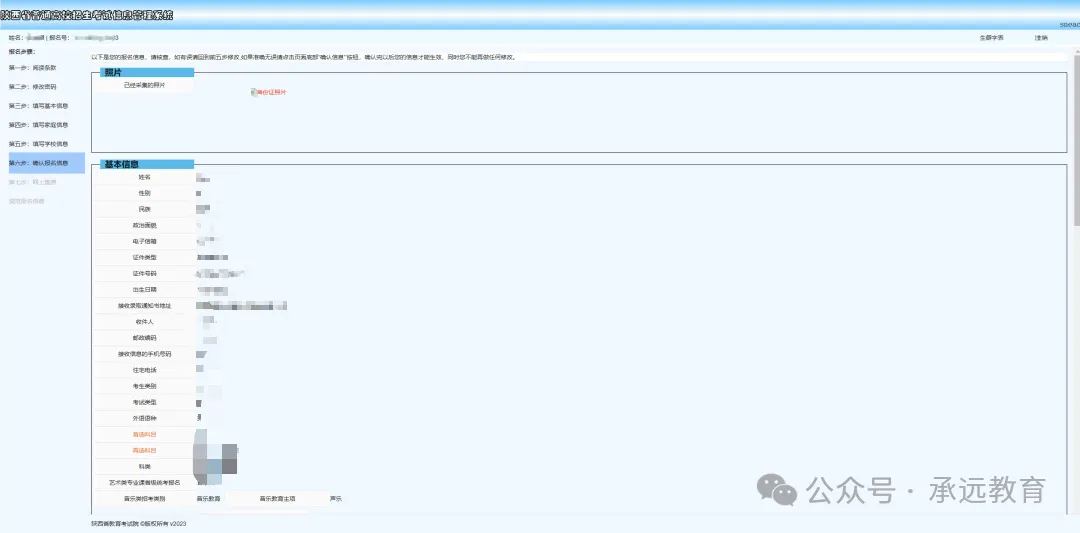
Task: Select 第四步：填写家庭信息 step
Action: 39,125
